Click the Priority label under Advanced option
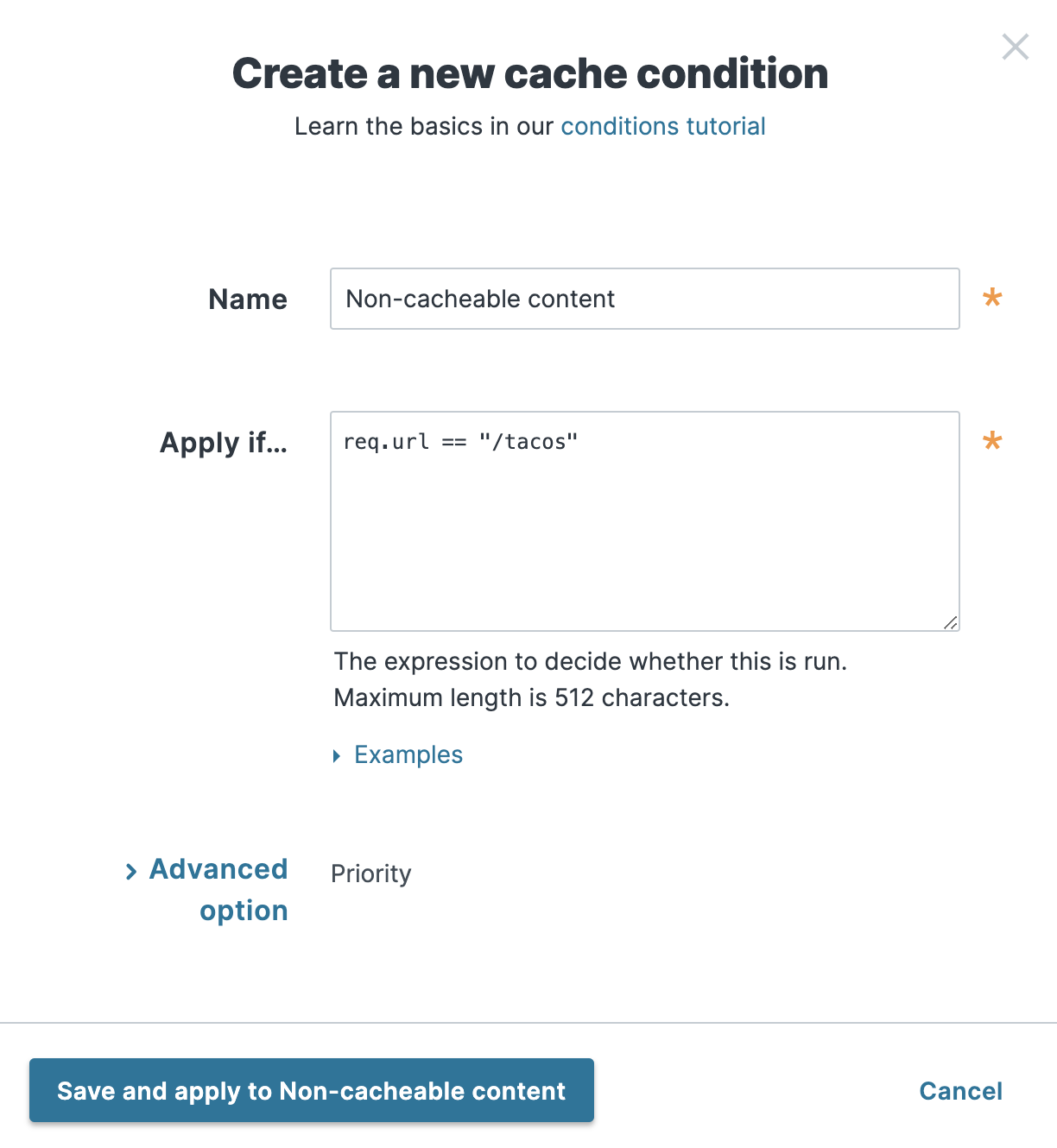 pos(370,874)
